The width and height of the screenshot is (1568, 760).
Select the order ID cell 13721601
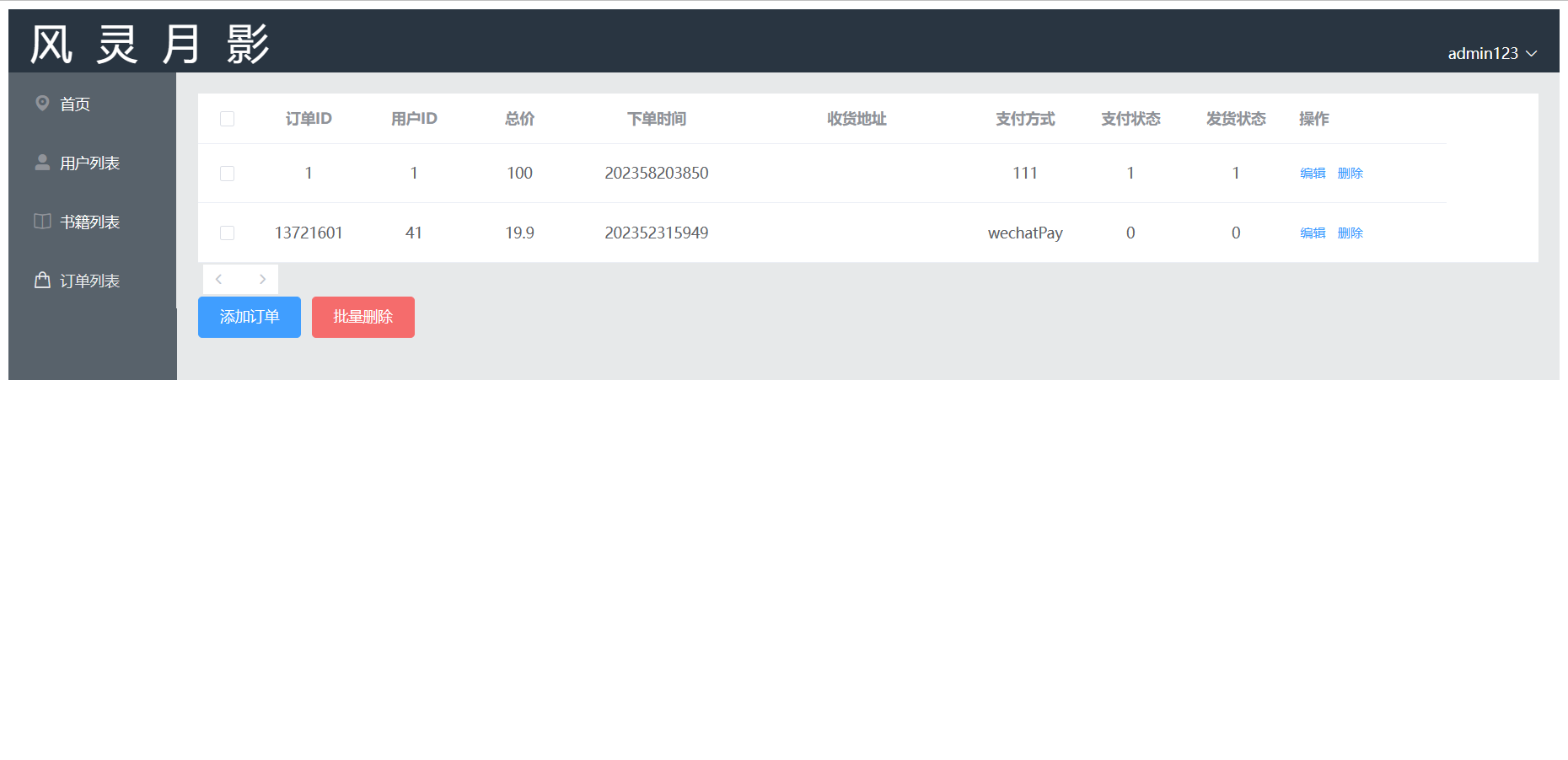309,233
